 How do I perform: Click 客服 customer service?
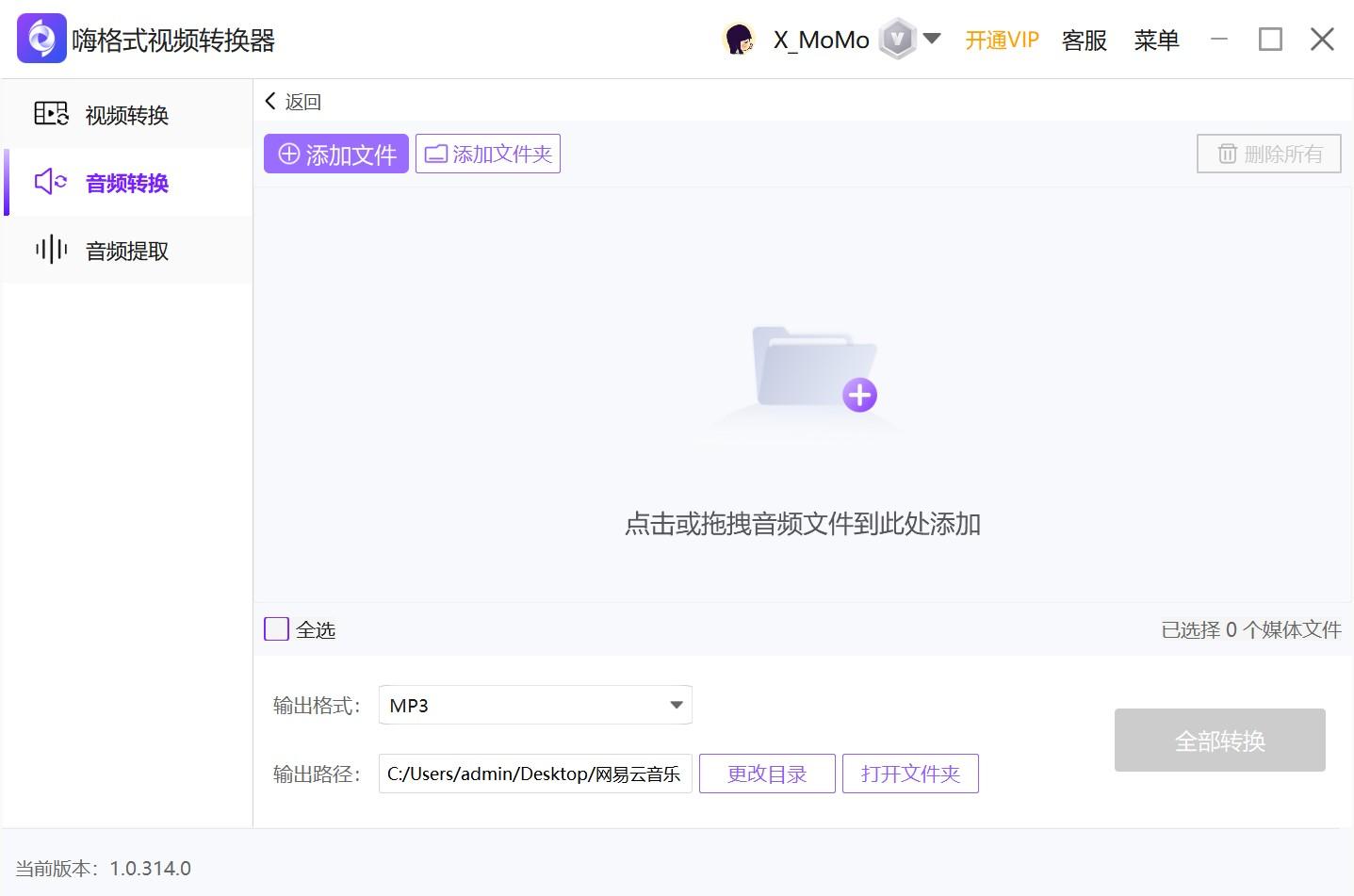pyautogui.click(x=1084, y=41)
